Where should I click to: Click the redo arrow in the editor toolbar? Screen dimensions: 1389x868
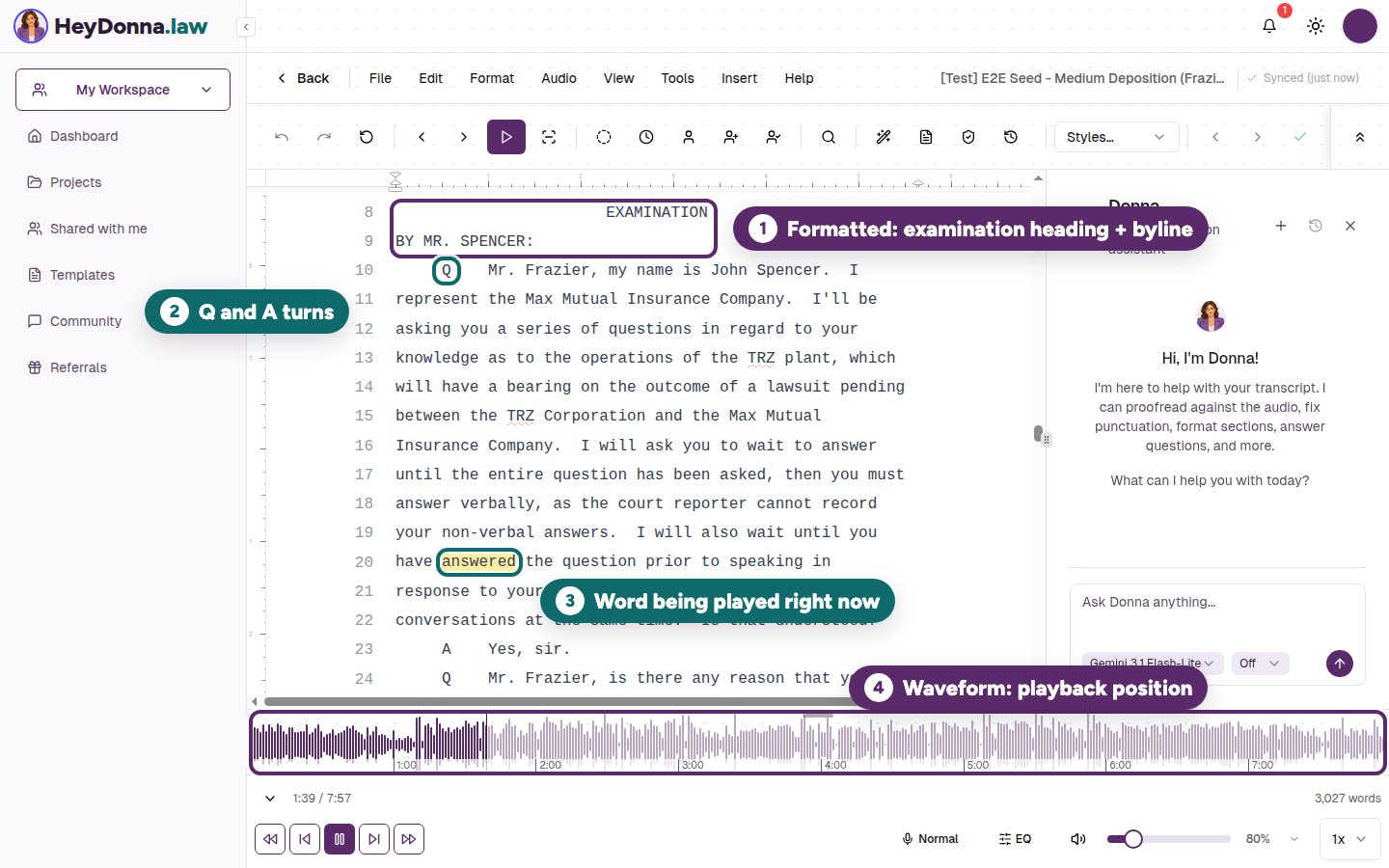(324, 137)
